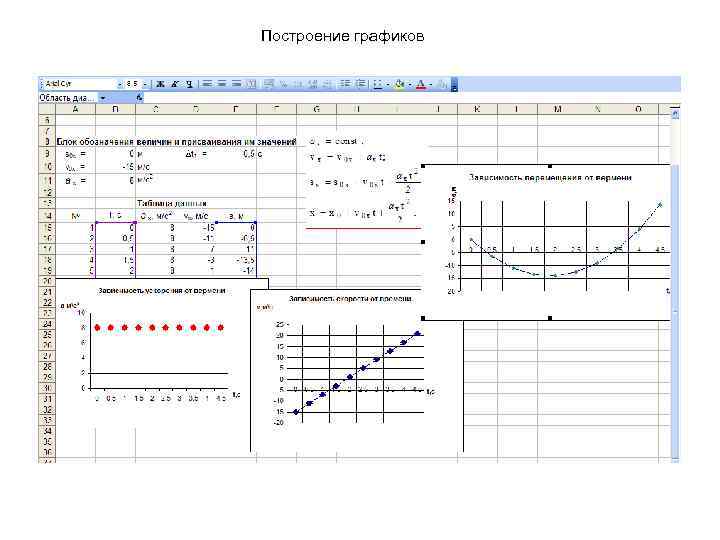This screenshot has width=720, height=540.
Task: Select column A header
Action: point(75,109)
